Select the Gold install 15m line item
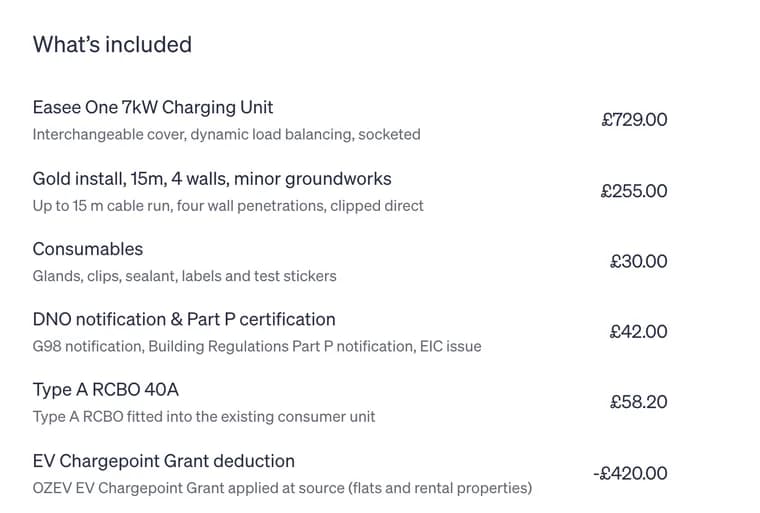 (212, 179)
